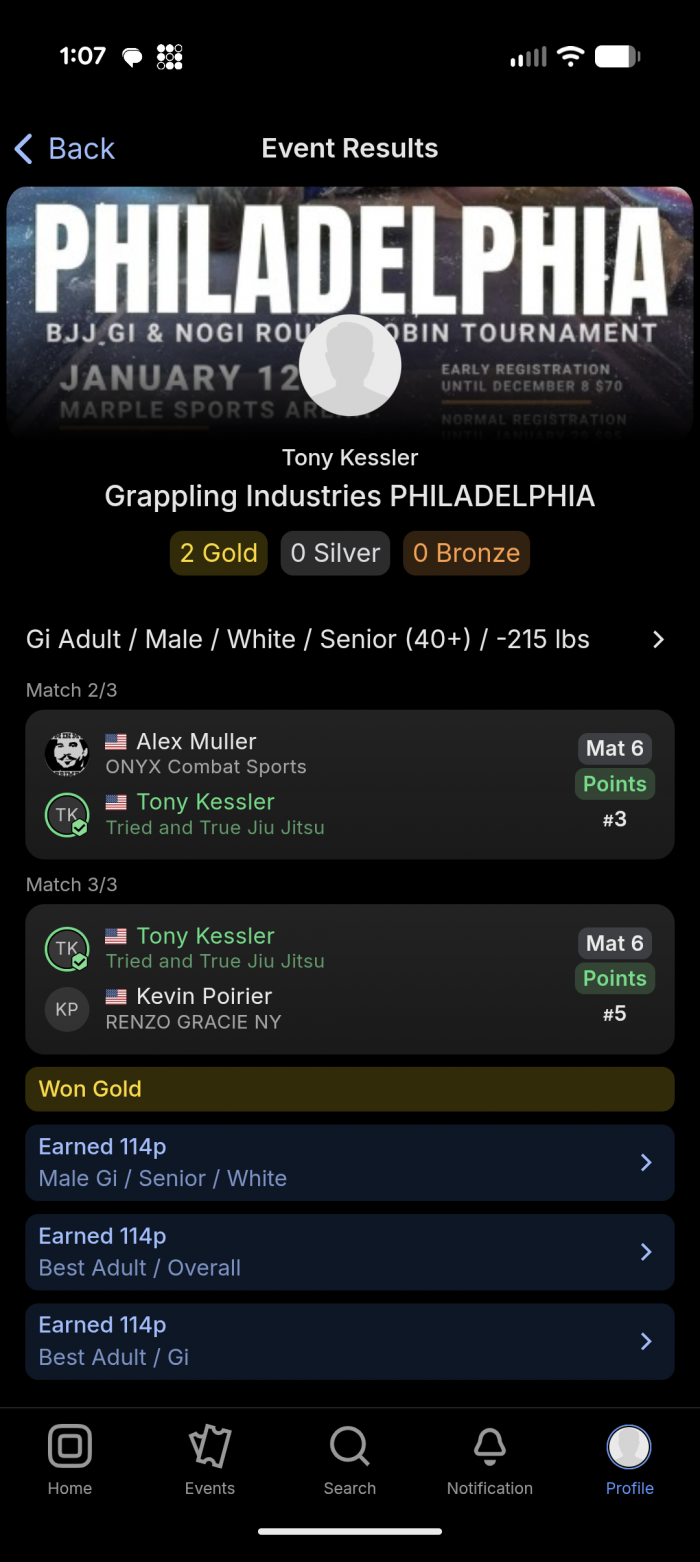Image resolution: width=700 pixels, height=1562 pixels.
Task: Open the Events ticket icon
Action: pyautogui.click(x=210, y=1446)
